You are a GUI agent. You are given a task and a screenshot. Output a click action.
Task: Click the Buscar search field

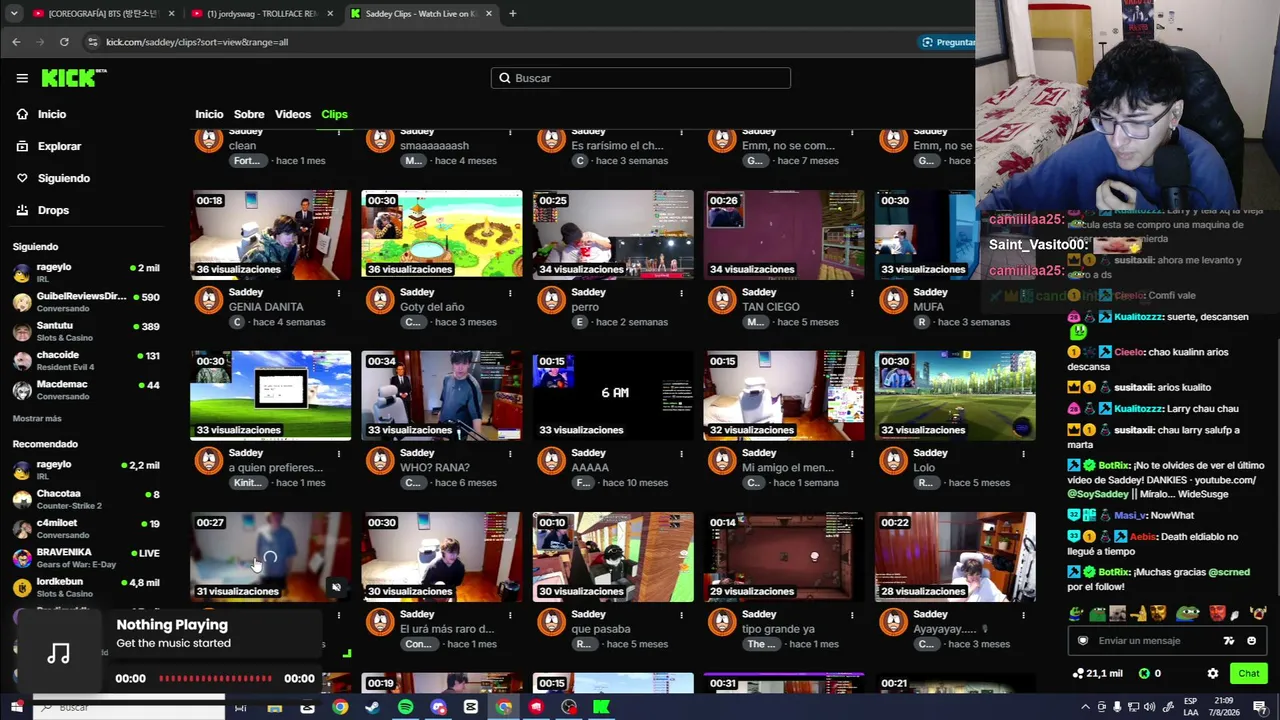tap(641, 78)
